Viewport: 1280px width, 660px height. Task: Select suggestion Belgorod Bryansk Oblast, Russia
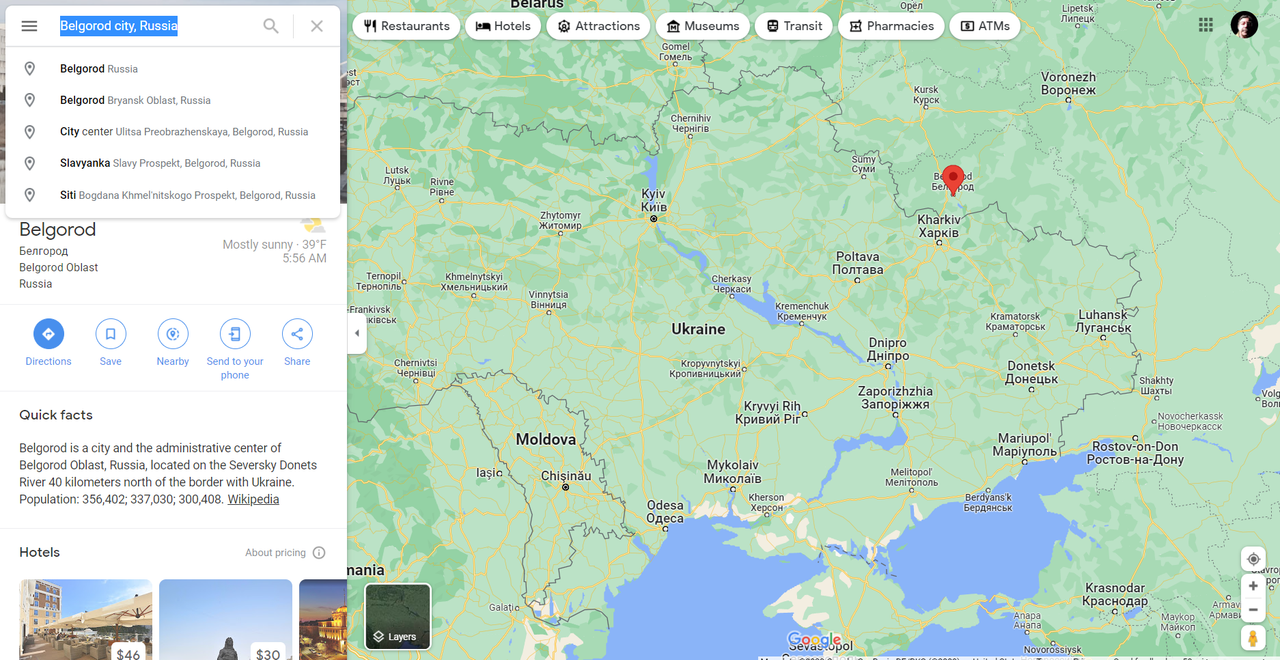click(173, 100)
